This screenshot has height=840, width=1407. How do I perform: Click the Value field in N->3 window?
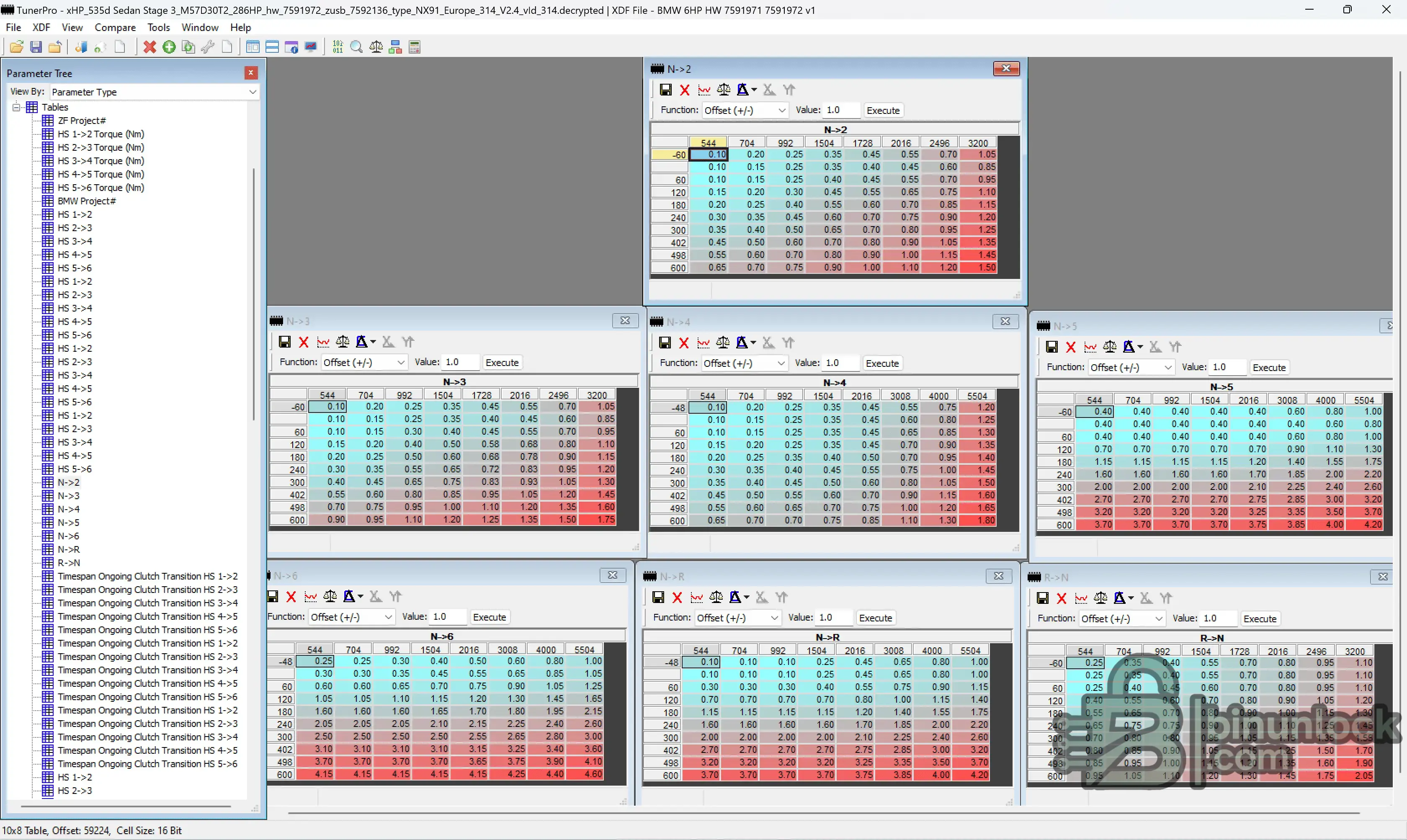461,362
